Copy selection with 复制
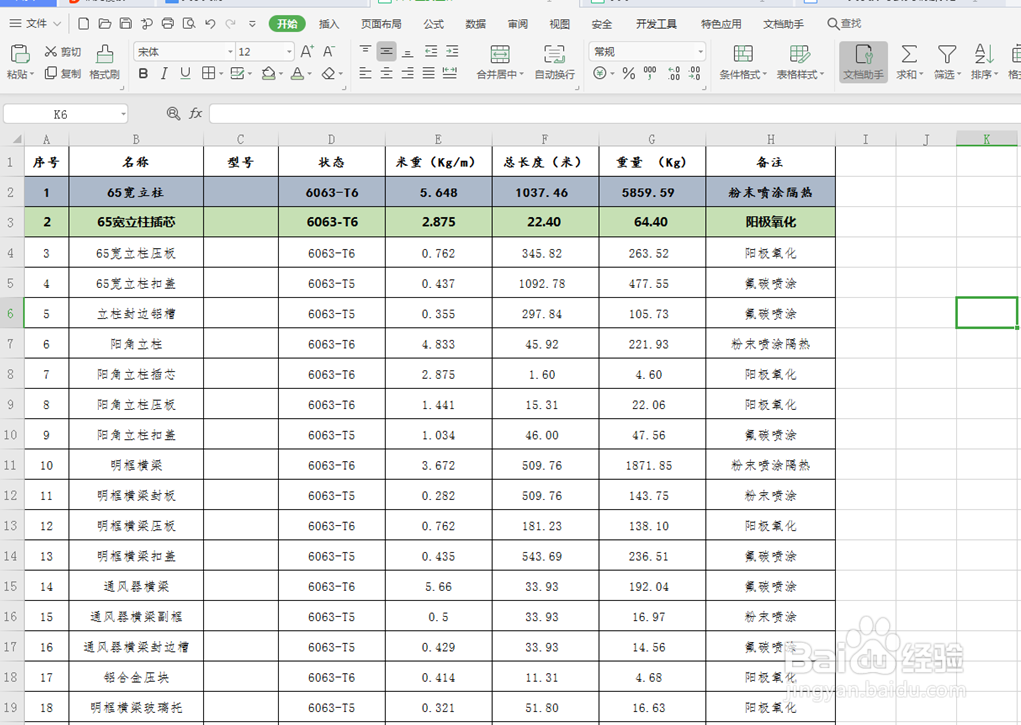The height and width of the screenshot is (725, 1021). (x=63, y=74)
